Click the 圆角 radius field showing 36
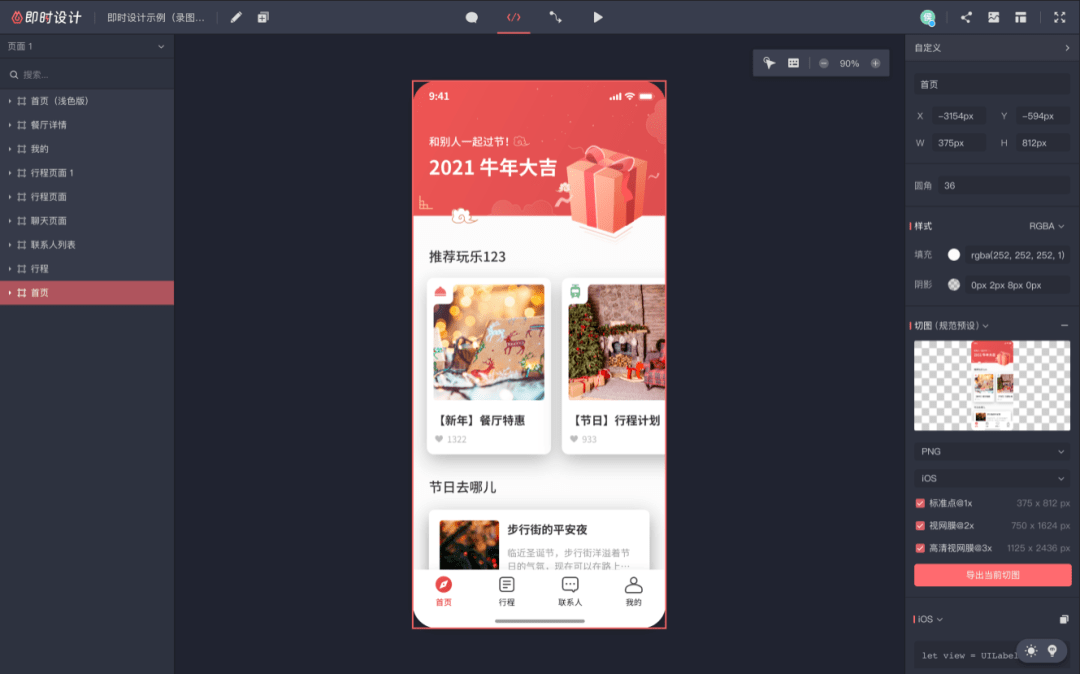The height and width of the screenshot is (674, 1080). click(x=1004, y=186)
